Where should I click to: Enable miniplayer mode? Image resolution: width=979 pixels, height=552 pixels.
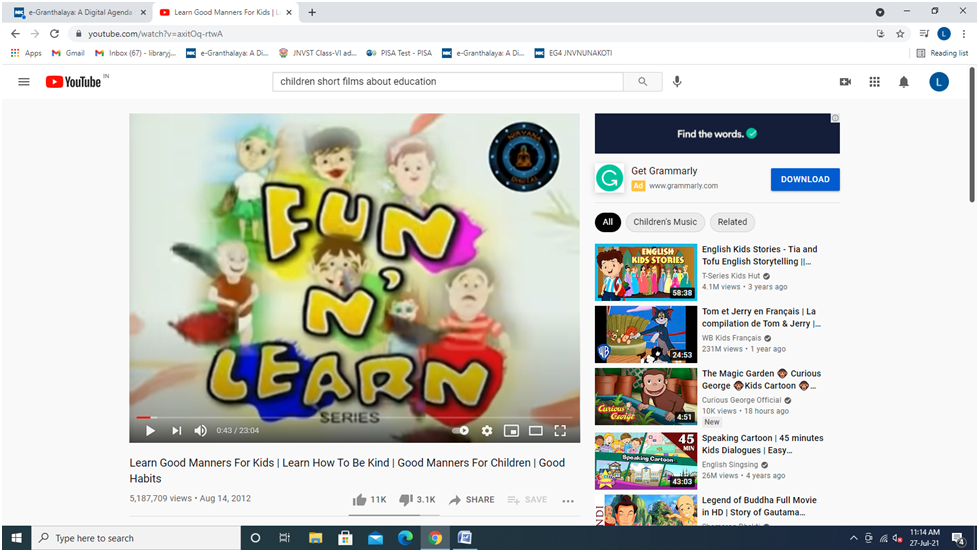[x=511, y=431]
